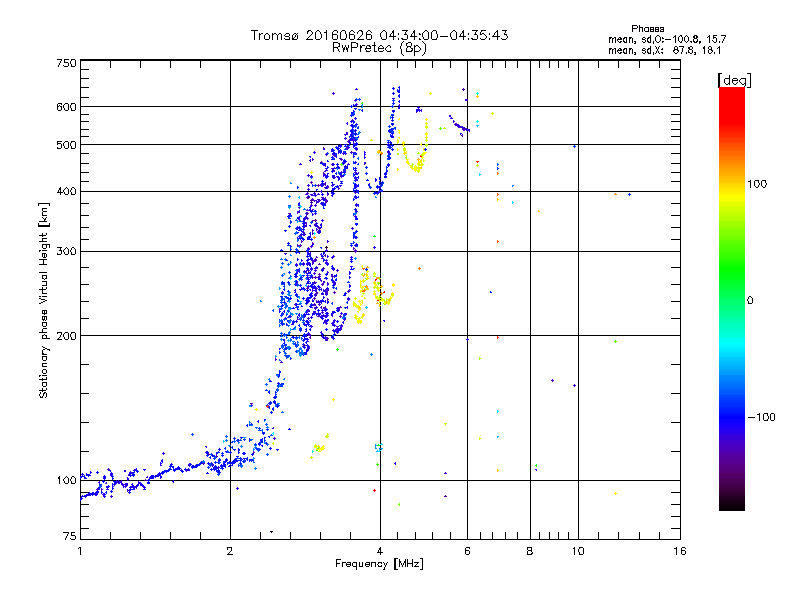
Task: Click the Y-axis tick label '75'
Action: (x=70, y=536)
